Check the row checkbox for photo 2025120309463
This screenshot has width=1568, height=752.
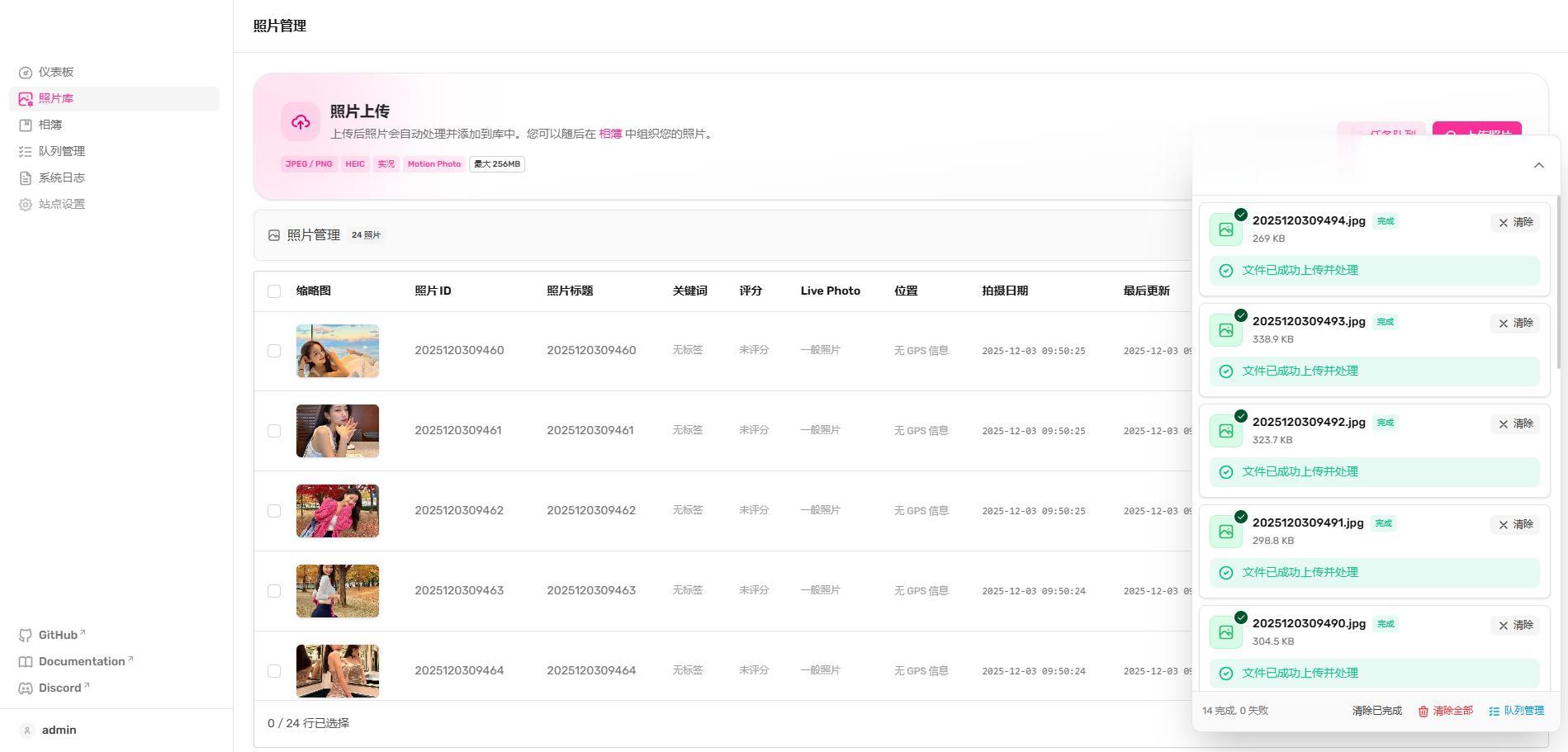274,591
